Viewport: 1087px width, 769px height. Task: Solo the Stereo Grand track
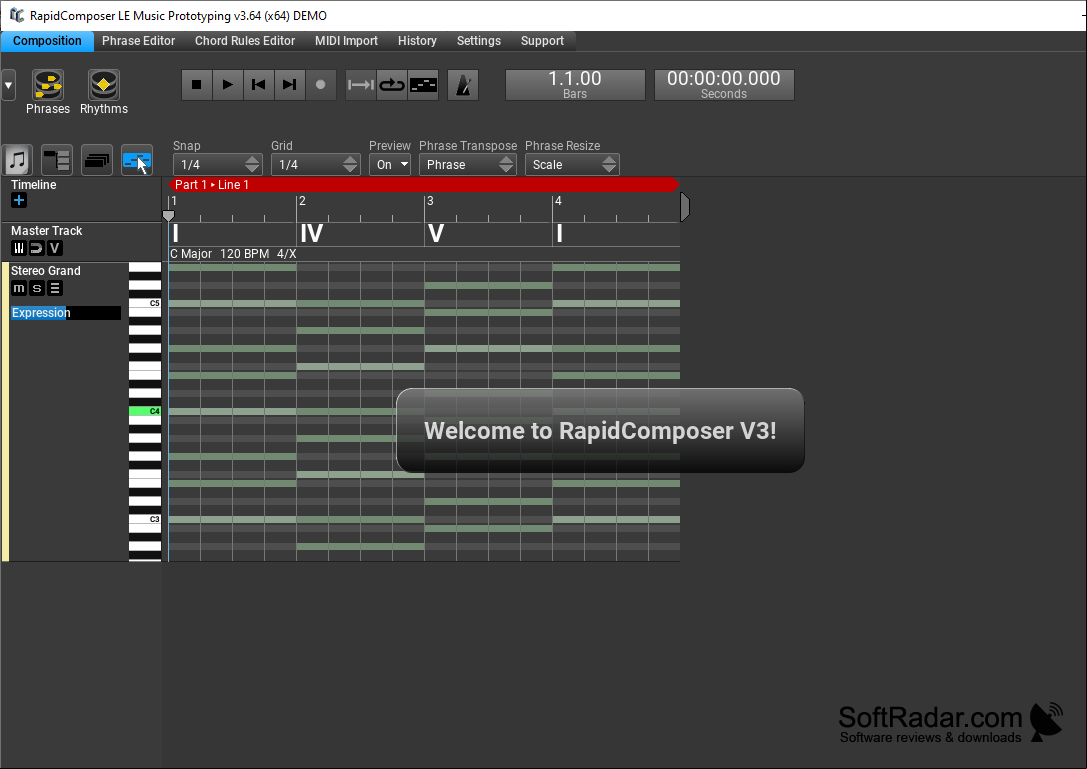pos(37,288)
